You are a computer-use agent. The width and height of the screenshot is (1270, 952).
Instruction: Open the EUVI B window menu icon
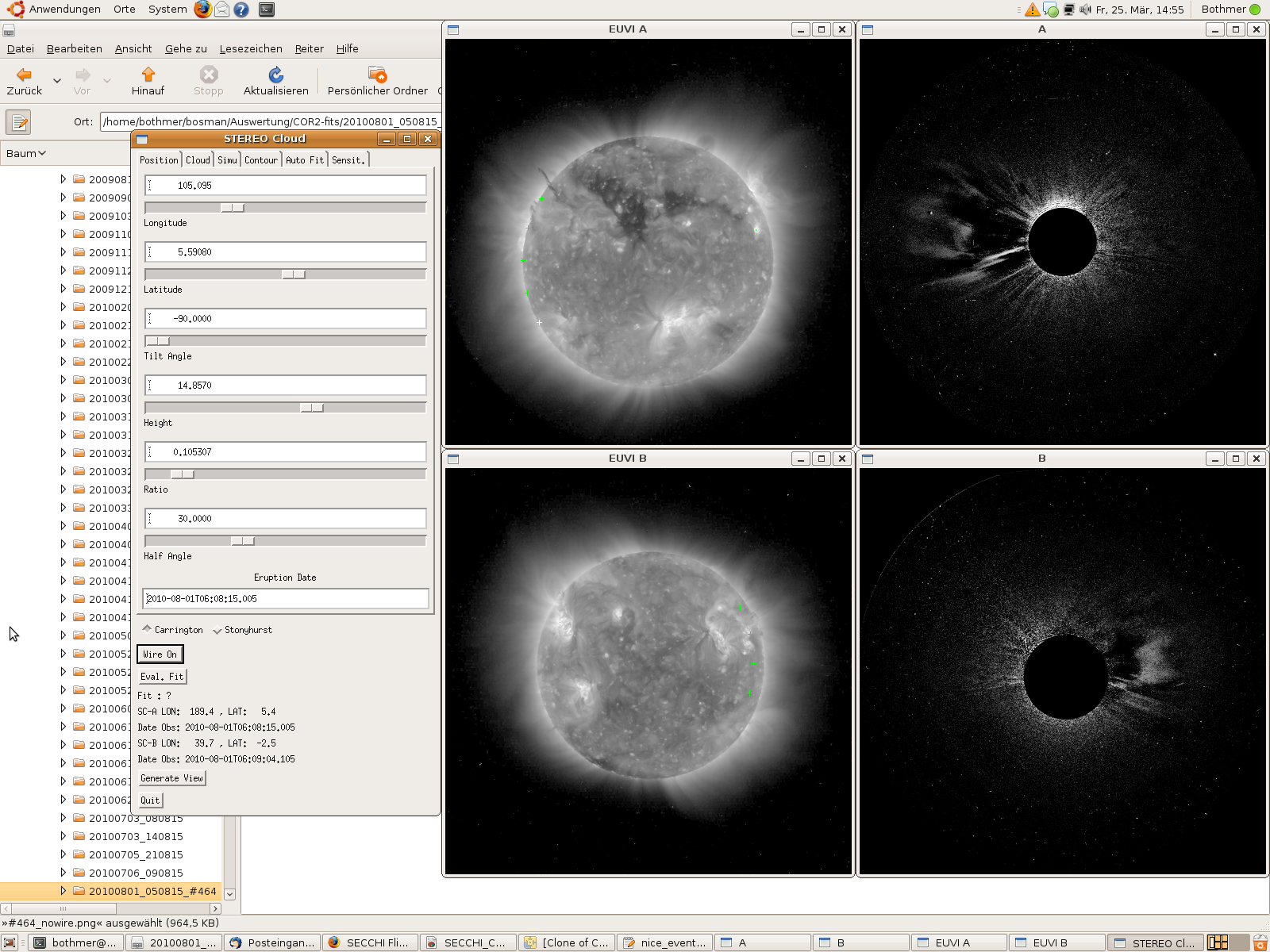point(453,459)
